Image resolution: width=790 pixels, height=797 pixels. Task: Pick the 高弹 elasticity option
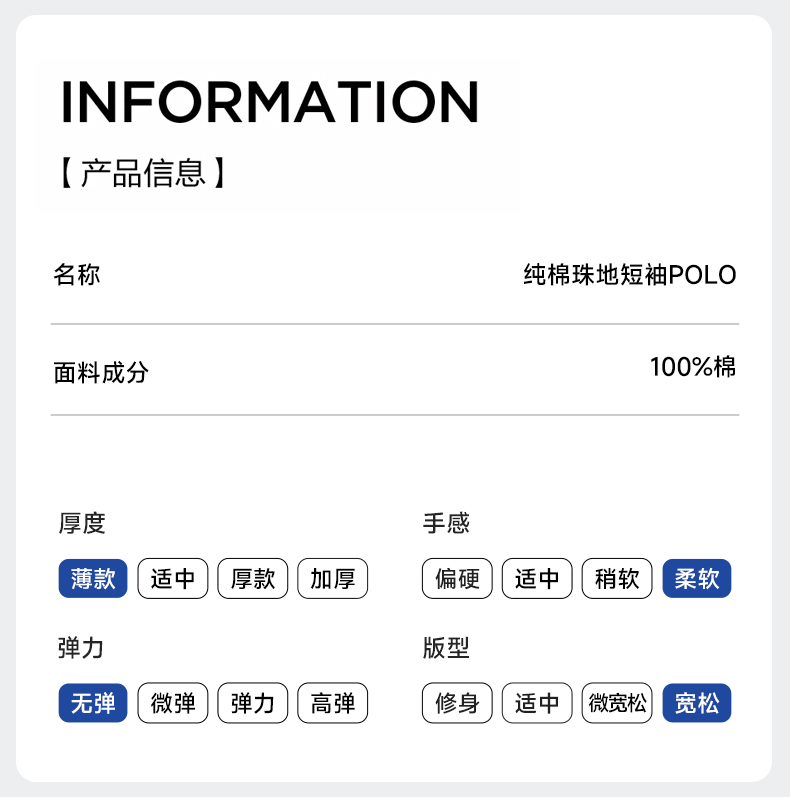[333, 704]
